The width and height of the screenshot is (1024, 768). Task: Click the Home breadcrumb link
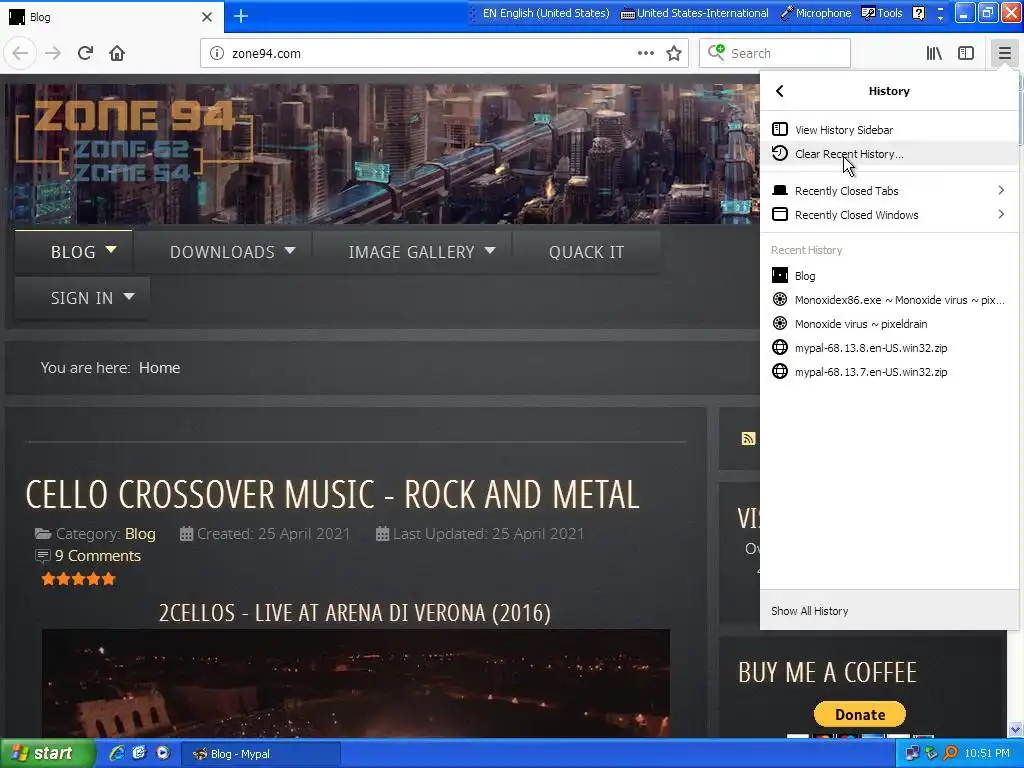tap(159, 368)
